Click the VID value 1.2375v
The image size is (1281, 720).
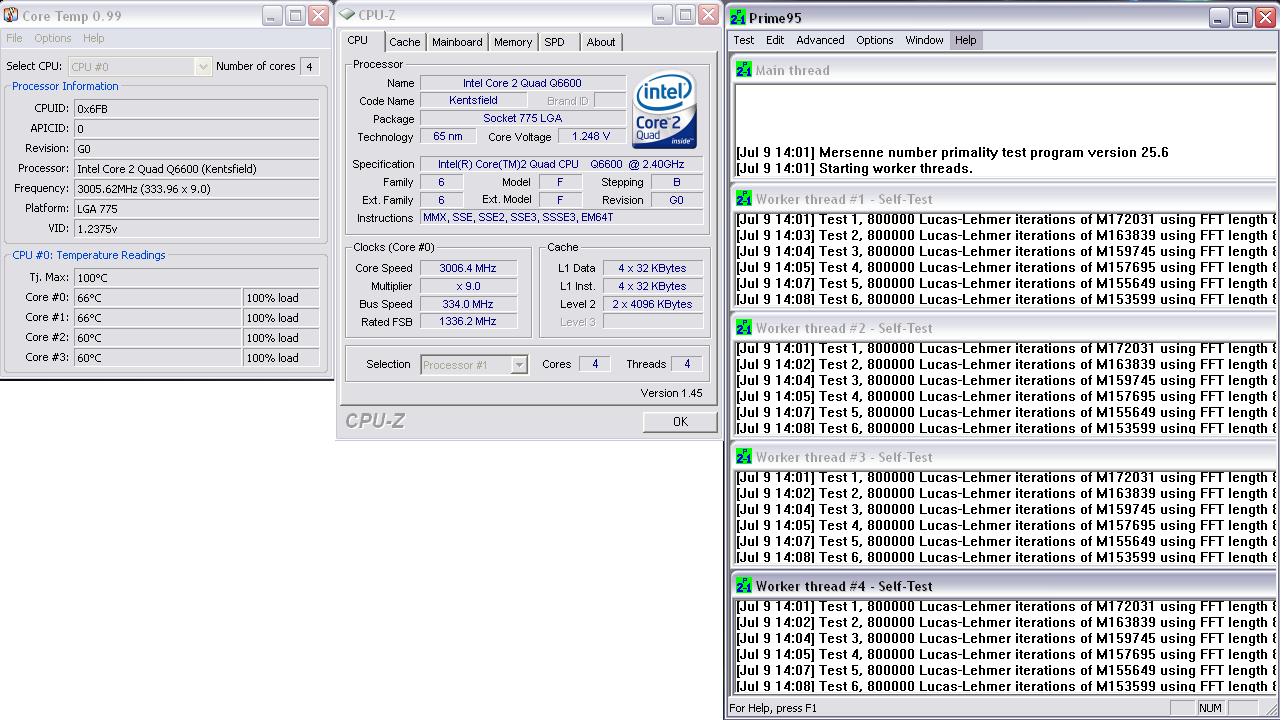[197, 229]
